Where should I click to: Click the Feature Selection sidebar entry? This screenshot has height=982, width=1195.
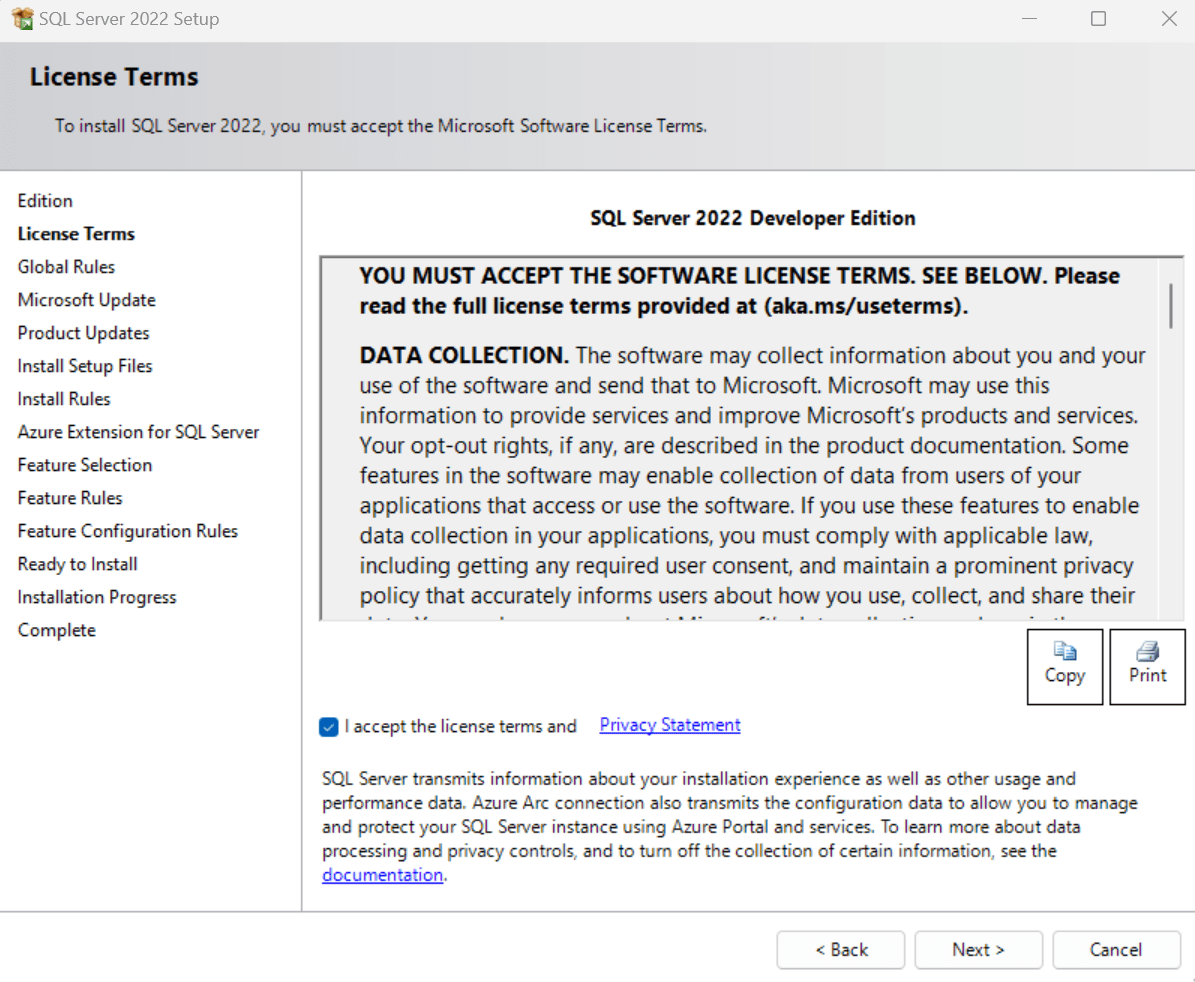[x=85, y=465]
